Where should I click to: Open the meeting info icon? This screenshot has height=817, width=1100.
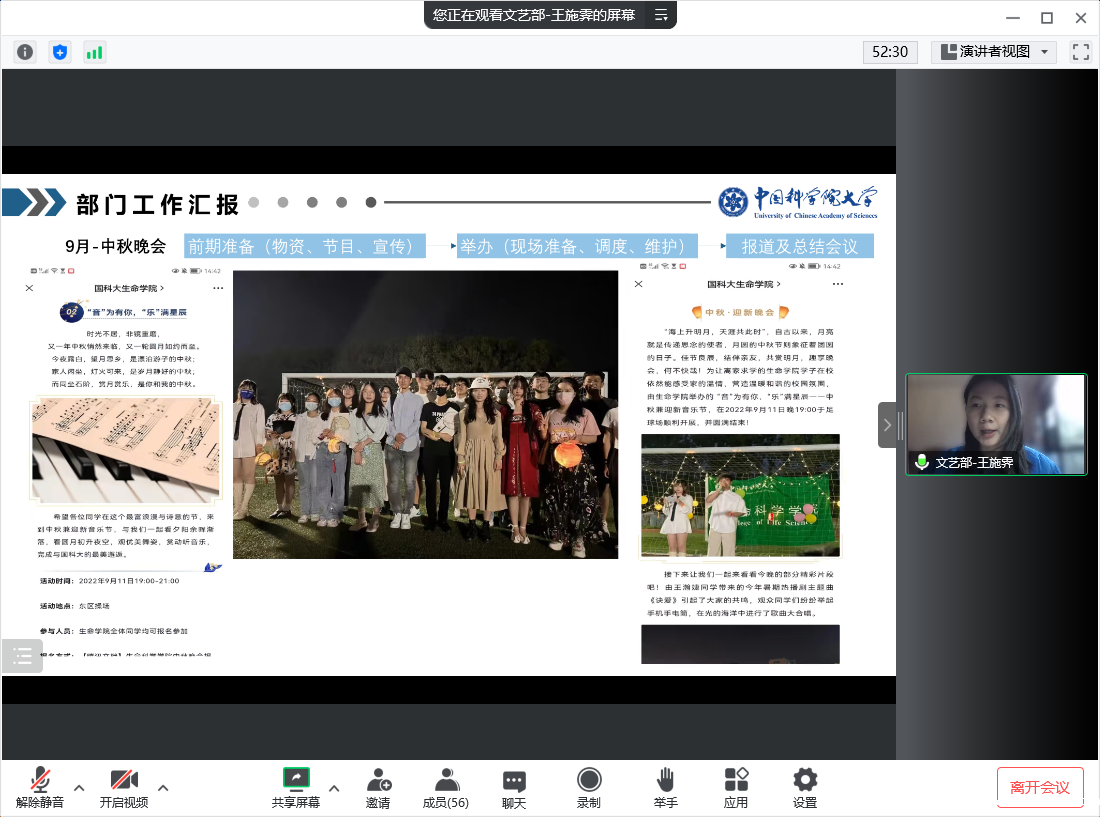tap(25, 52)
